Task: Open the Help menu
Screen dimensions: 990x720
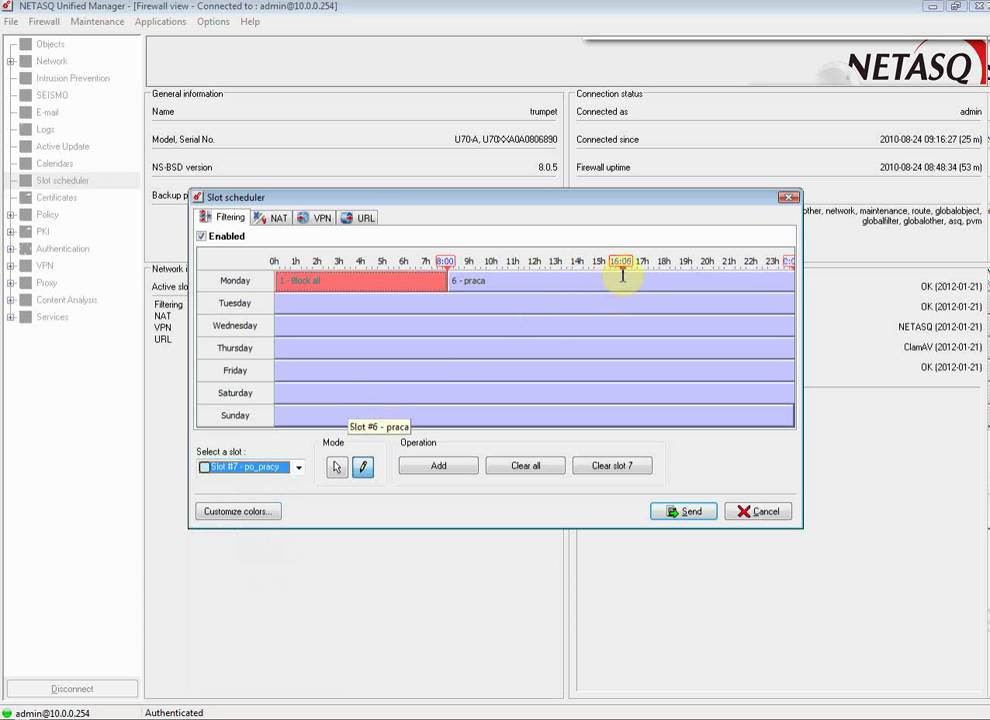Action: pyautogui.click(x=249, y=21)
